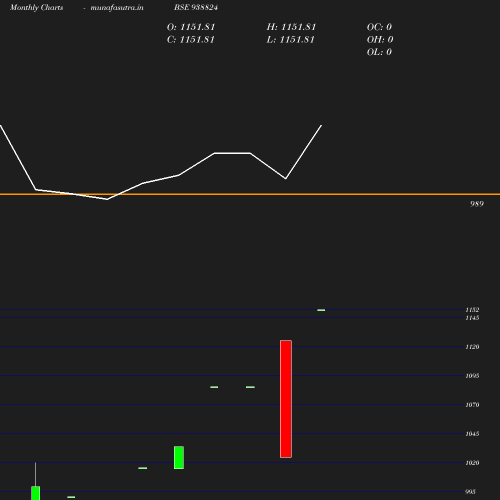
Task: Select the latest candle marker at 1152
Action: (x=321, y=310)
